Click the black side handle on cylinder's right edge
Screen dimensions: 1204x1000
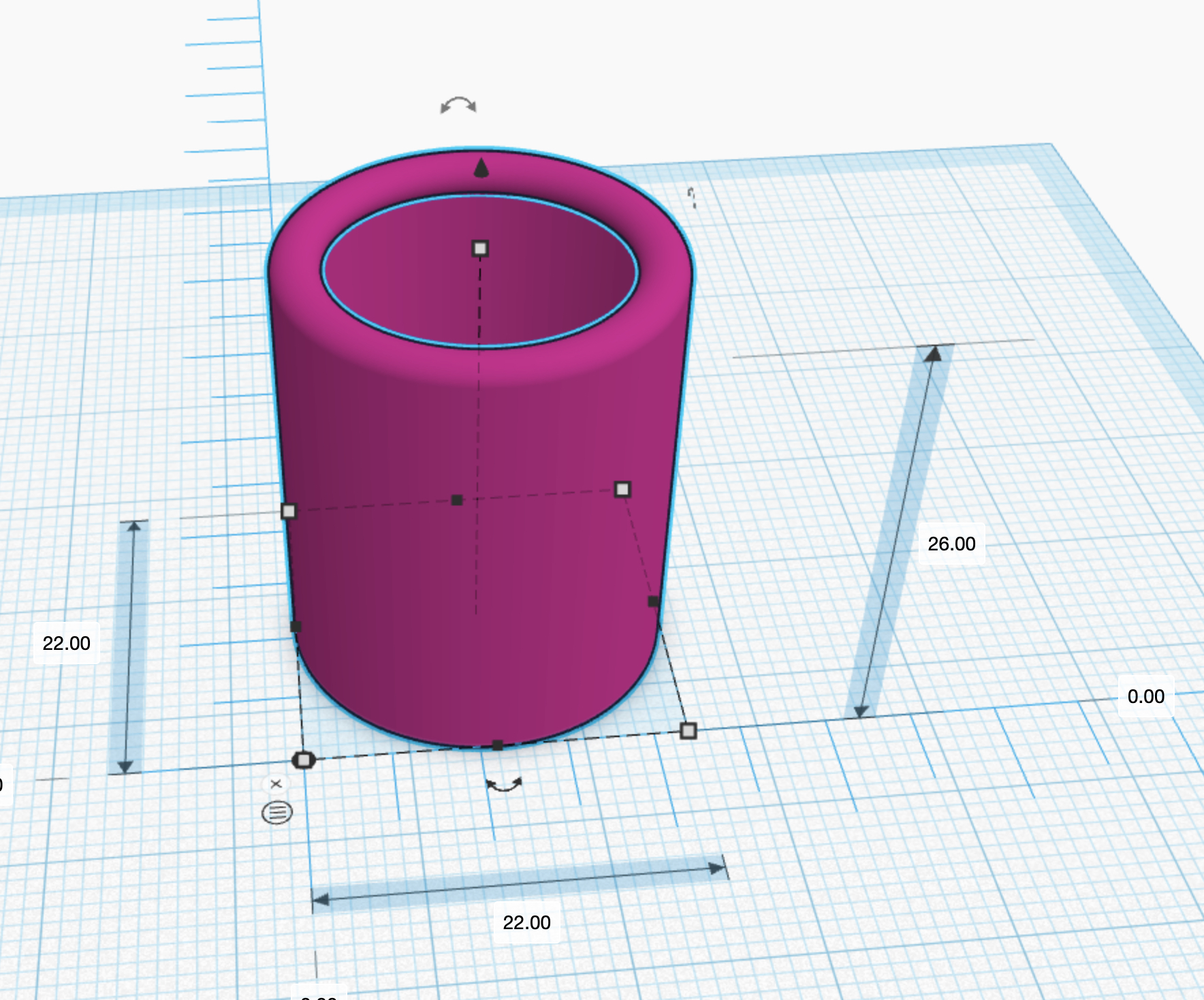[x=654, y=601]
